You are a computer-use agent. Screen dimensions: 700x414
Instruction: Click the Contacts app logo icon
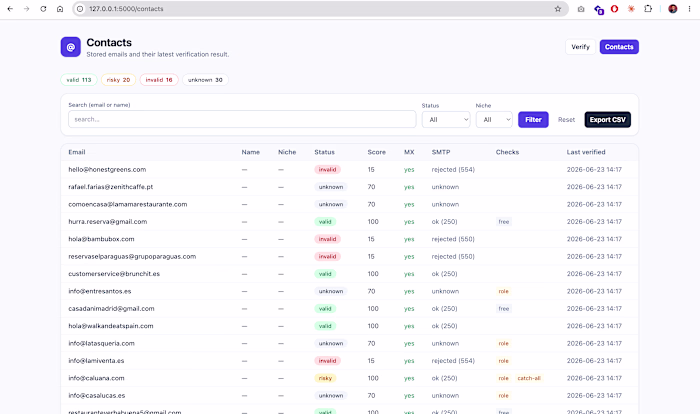(71, 47)
